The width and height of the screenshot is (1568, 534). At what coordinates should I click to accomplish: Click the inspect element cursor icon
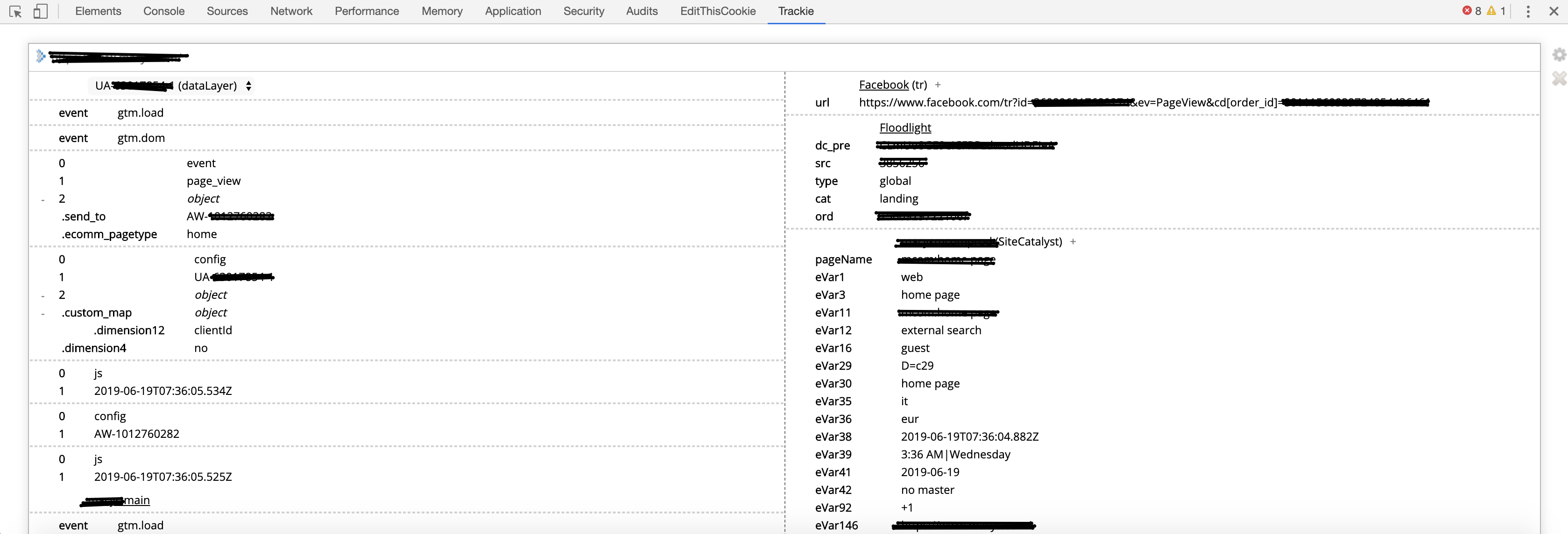coord(16,12)
